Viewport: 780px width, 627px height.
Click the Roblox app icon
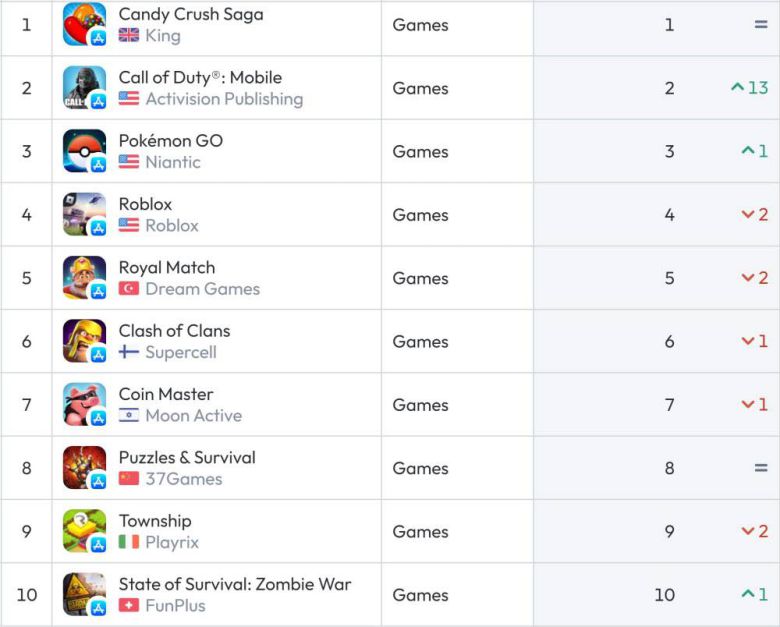pos(84,214)
